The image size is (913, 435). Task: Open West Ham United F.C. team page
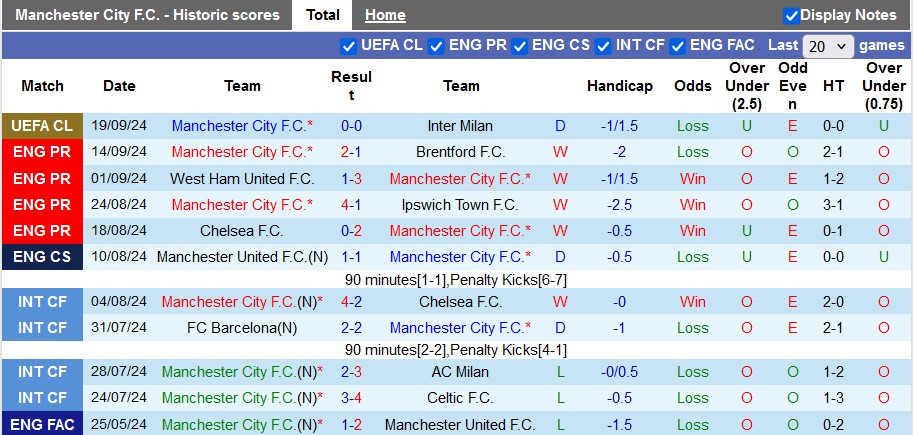pos(242,179)
